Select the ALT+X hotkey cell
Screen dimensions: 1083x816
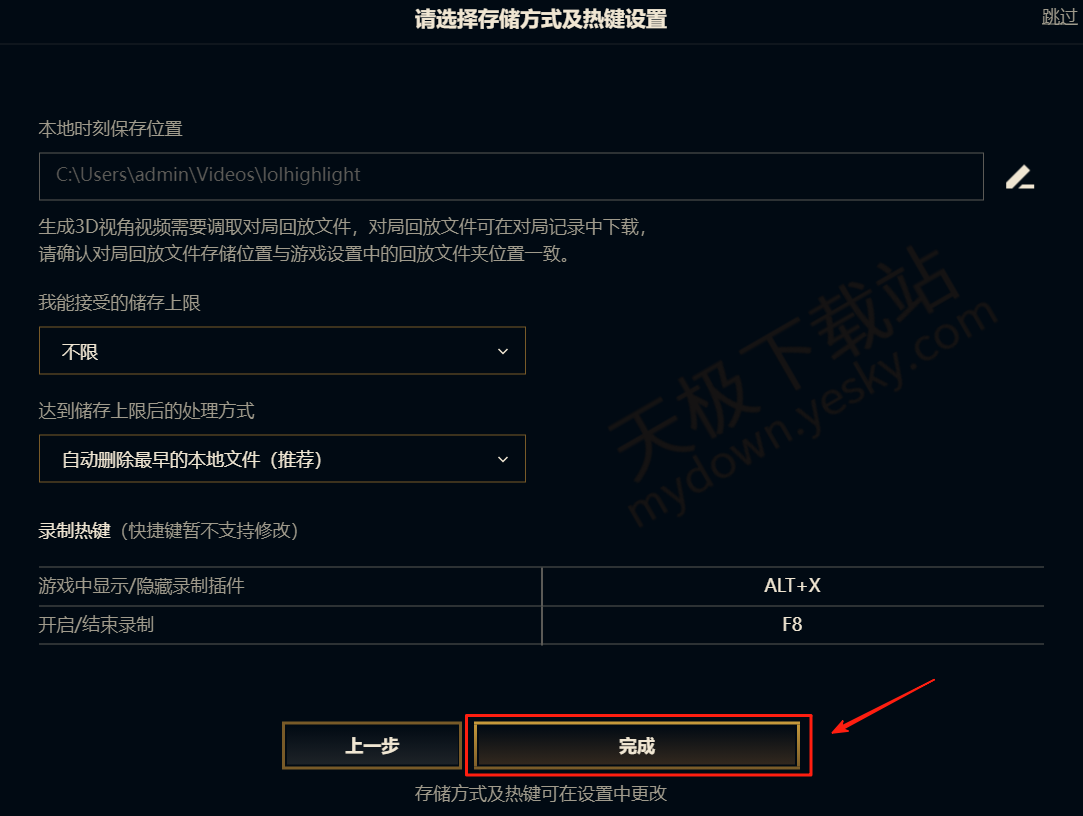pos(792,586)
